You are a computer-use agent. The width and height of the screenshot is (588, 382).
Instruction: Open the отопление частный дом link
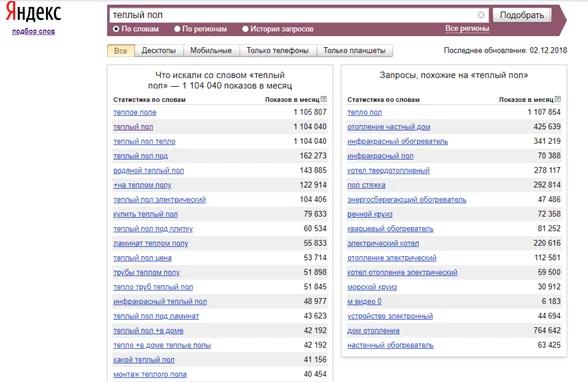[389, 127]
